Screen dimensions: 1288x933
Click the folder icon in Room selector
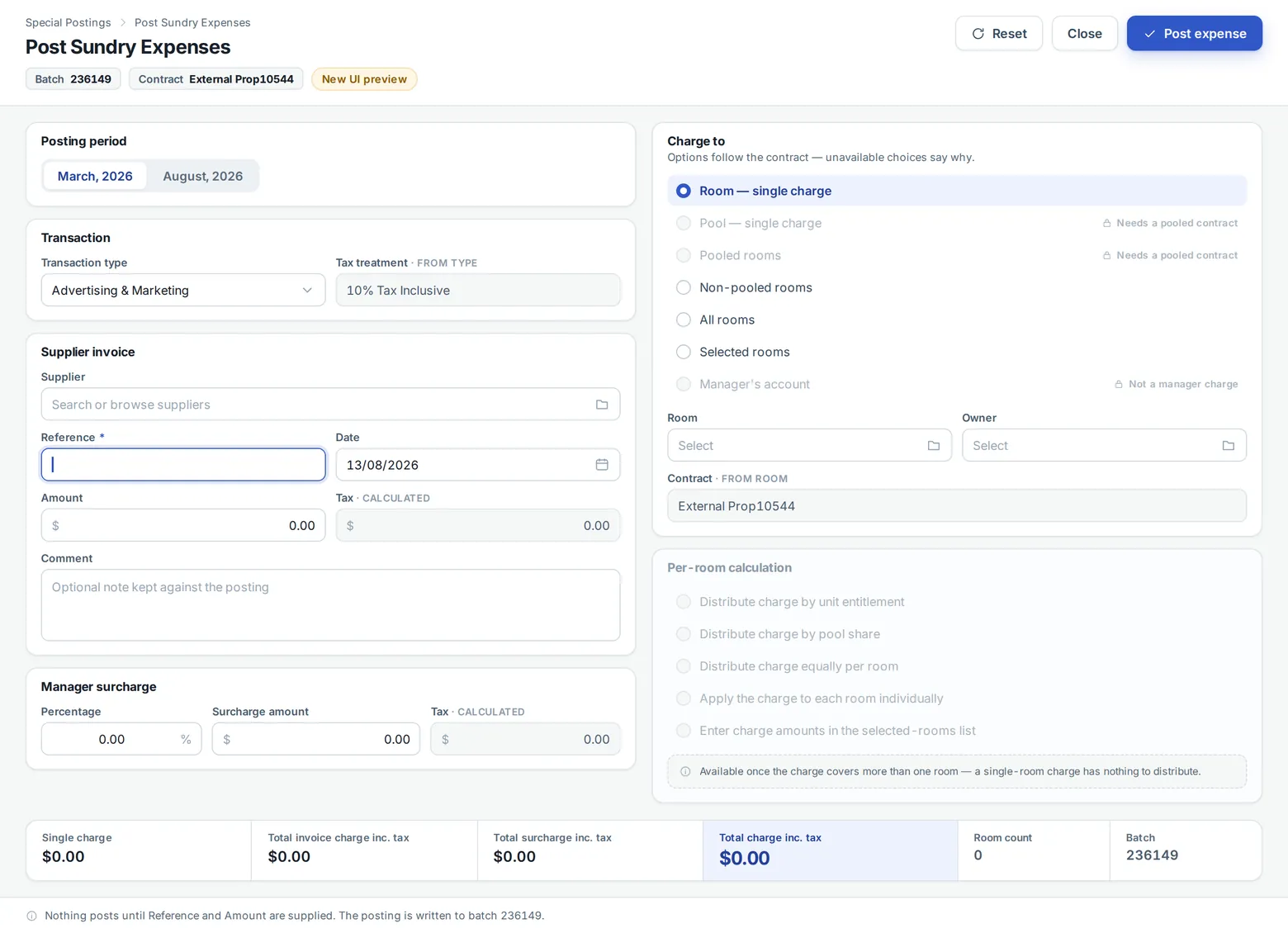(x=934, y=446)
